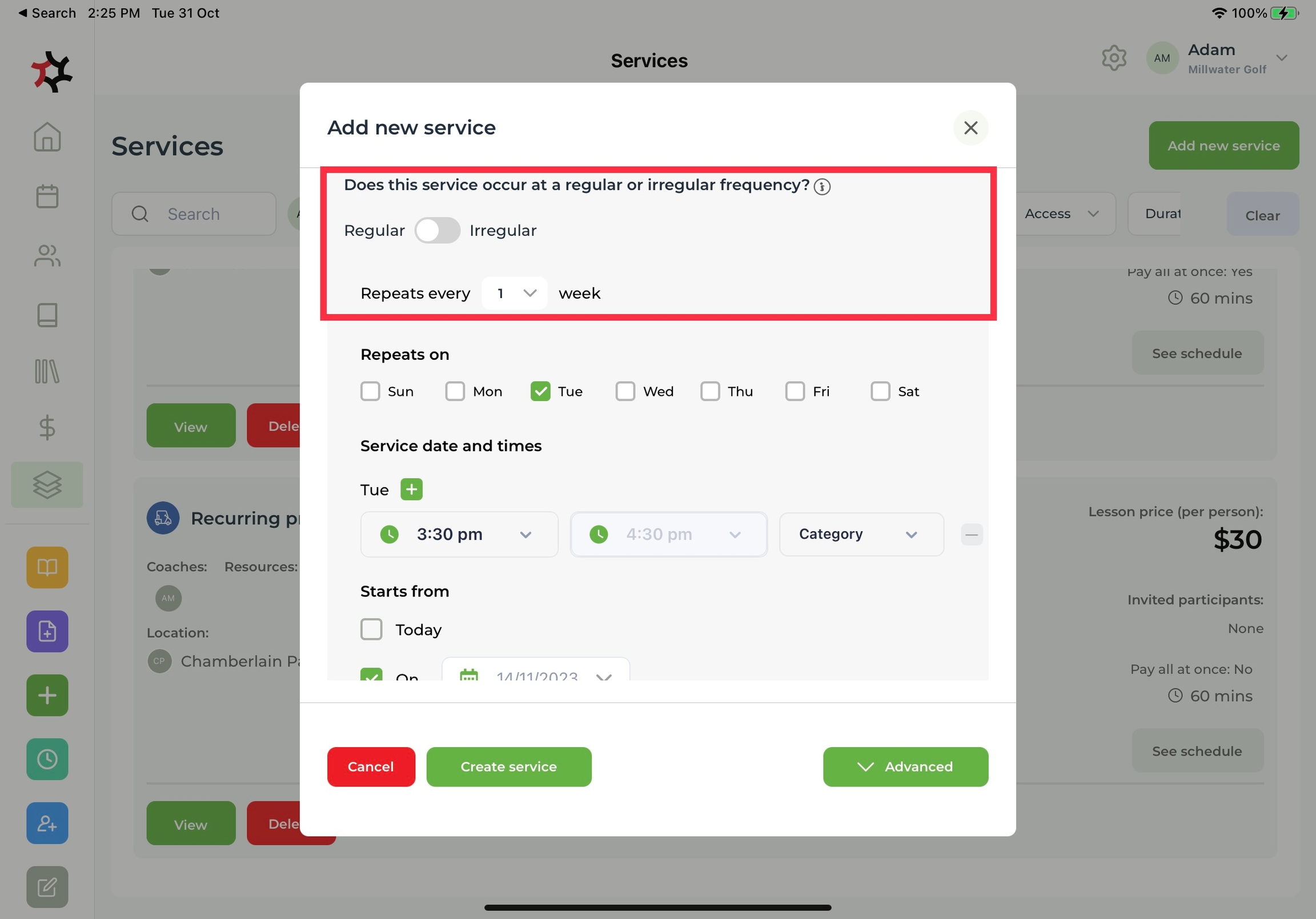Click the red Cancel button
The width and height of the screenshot is (1316, 919).
(x=371, y=766)
